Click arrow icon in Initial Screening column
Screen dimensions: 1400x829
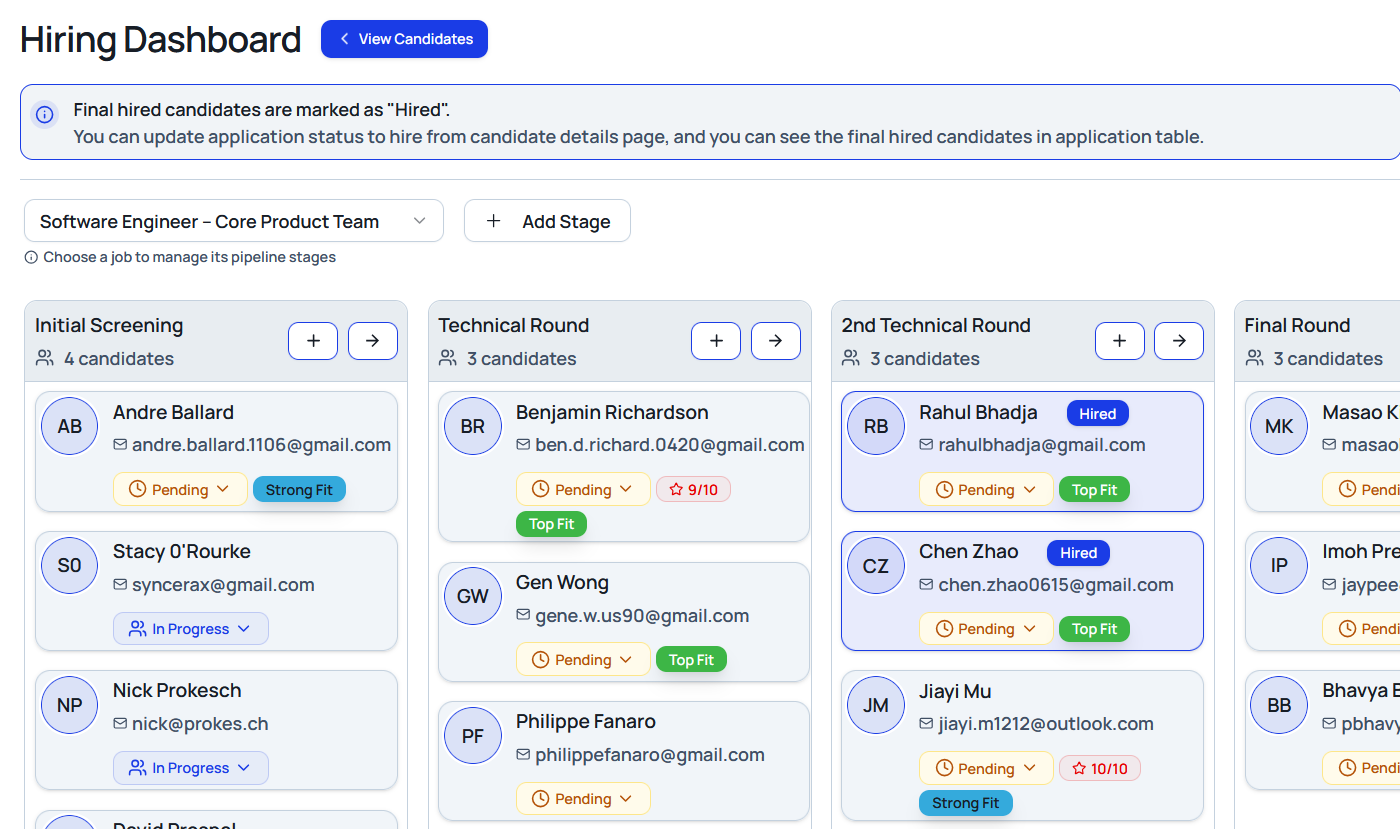372,341
